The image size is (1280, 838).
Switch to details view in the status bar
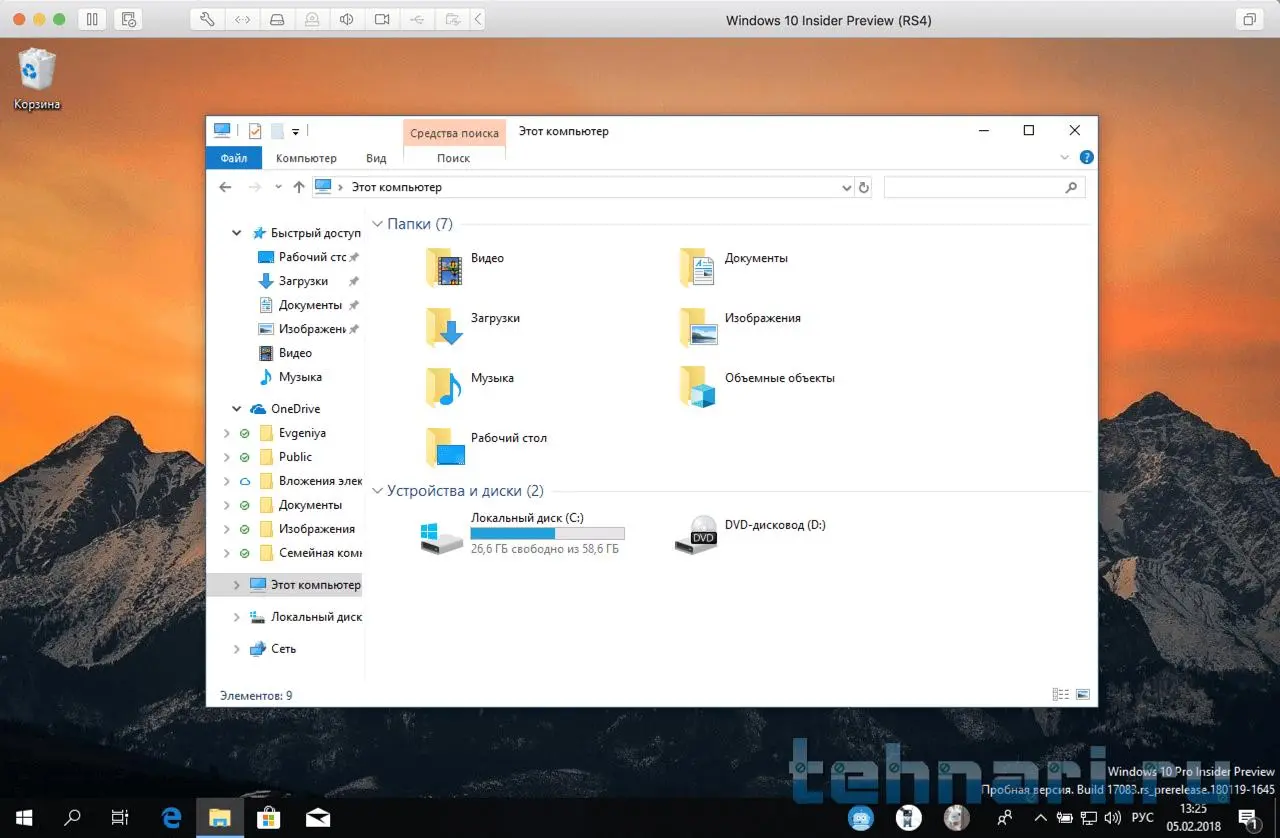[x=1060, y=695]
